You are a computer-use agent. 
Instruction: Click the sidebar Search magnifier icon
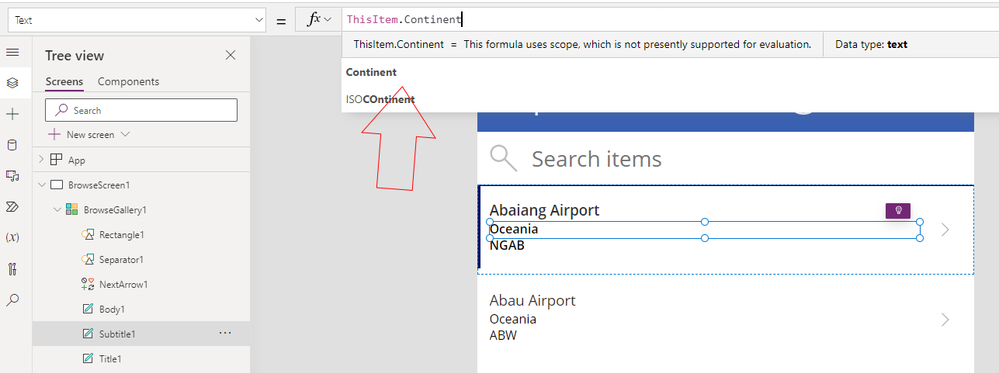click(x=12, y=300)
